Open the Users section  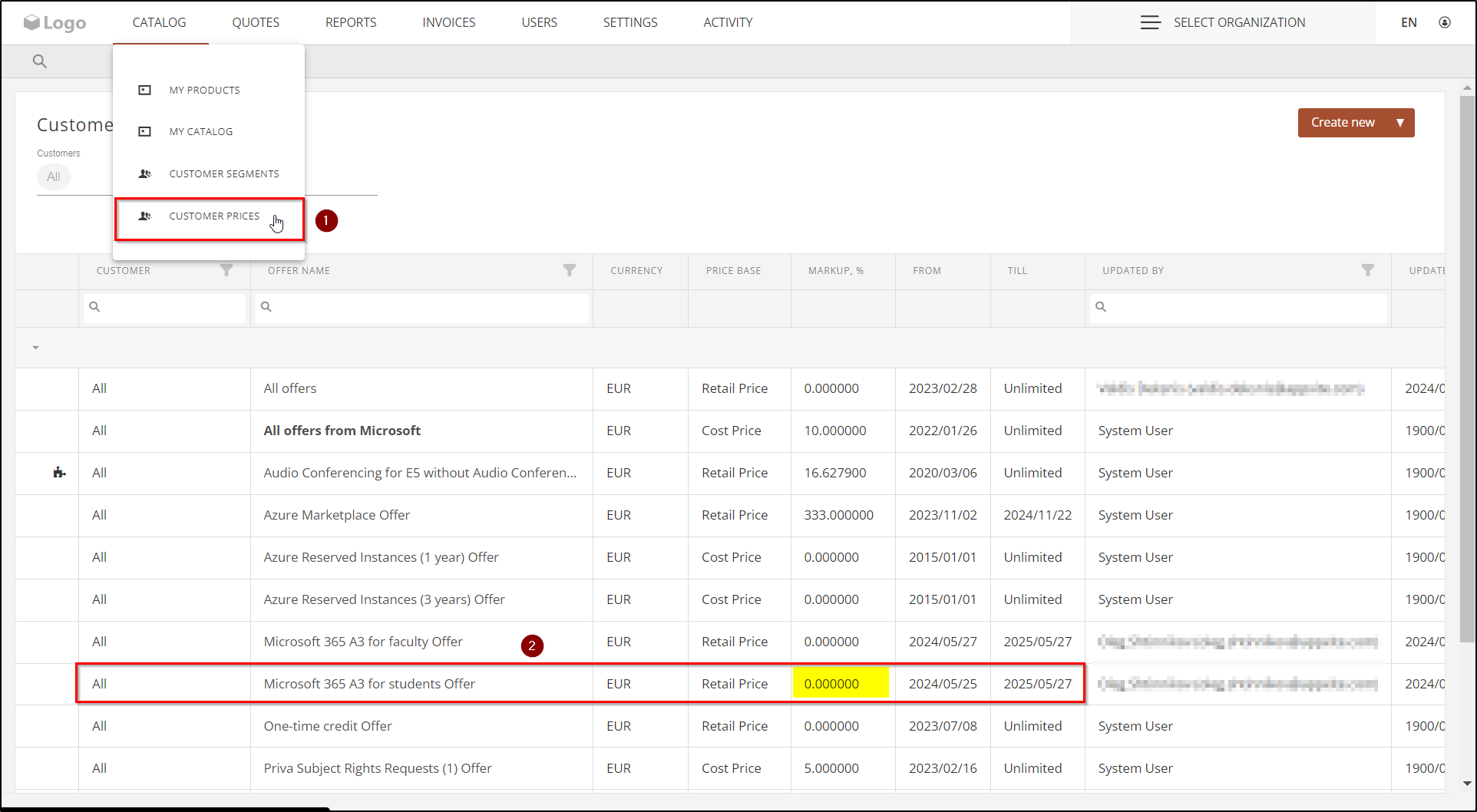(540, 22)
